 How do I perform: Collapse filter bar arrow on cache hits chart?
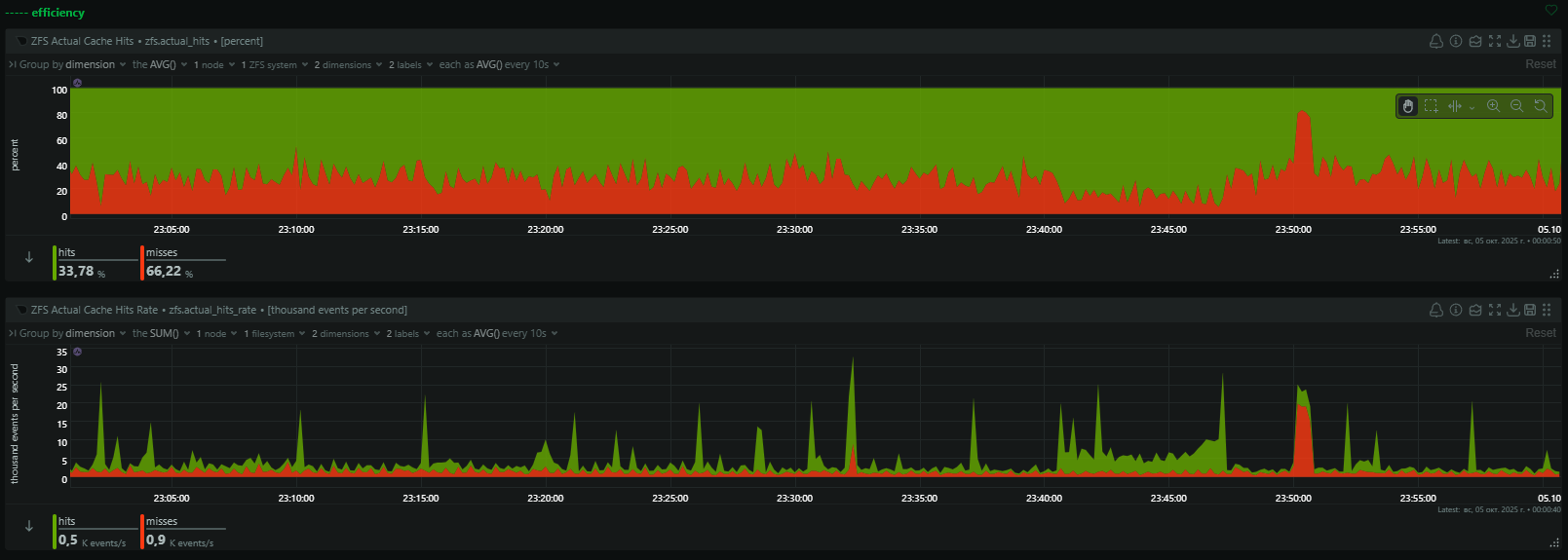point(12,64)
